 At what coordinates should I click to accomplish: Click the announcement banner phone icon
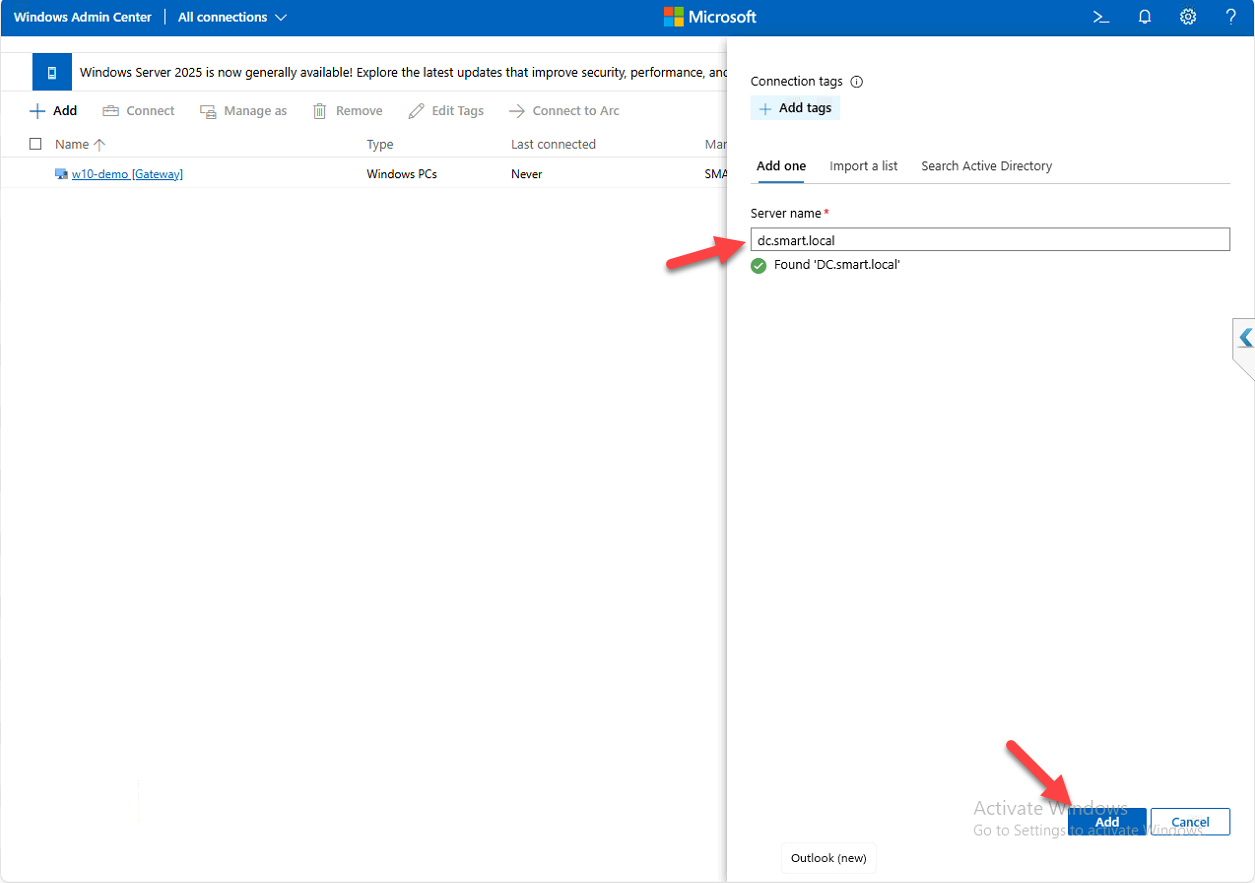click(52, 72)
